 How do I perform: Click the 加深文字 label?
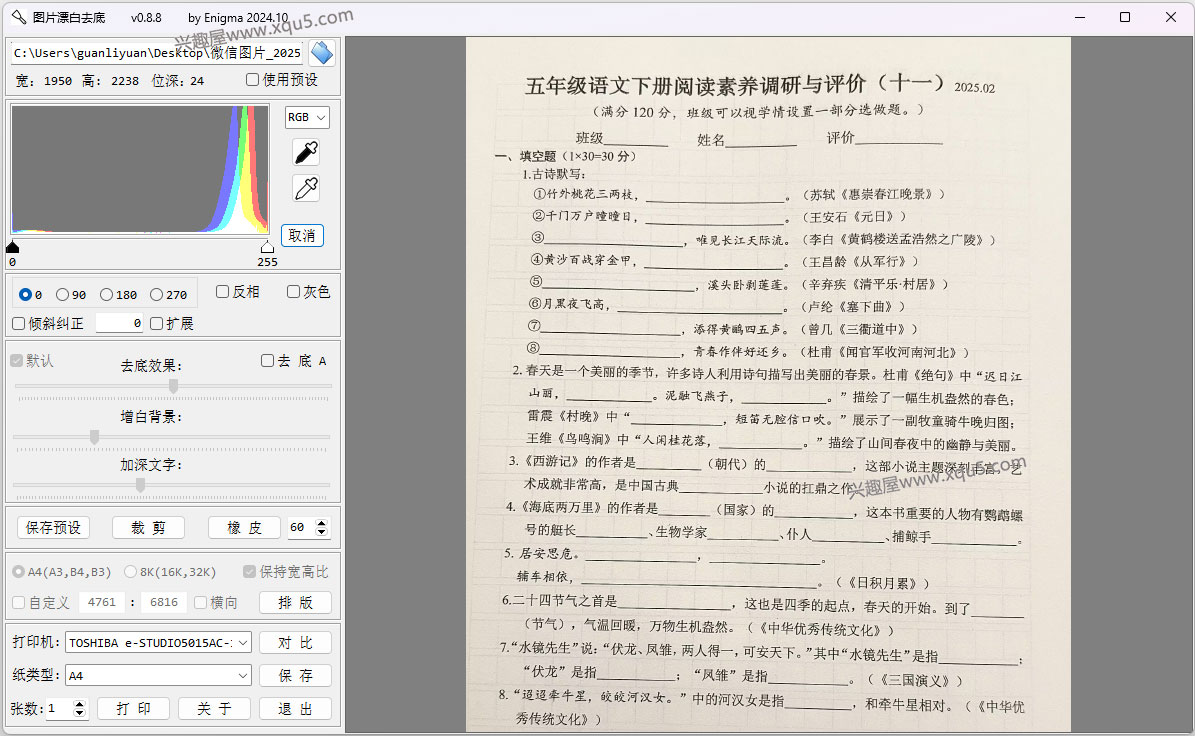point(151,465)
